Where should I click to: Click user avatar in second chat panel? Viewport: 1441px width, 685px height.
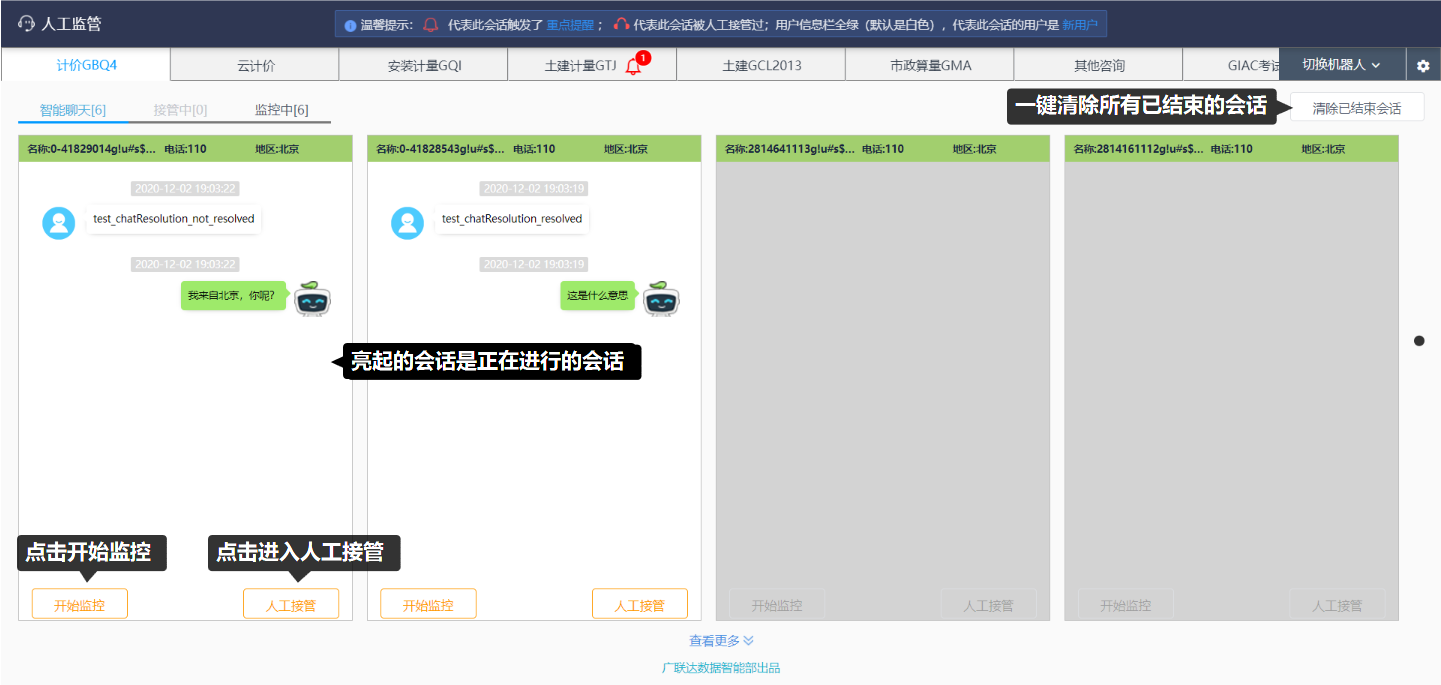coord(408,223)
